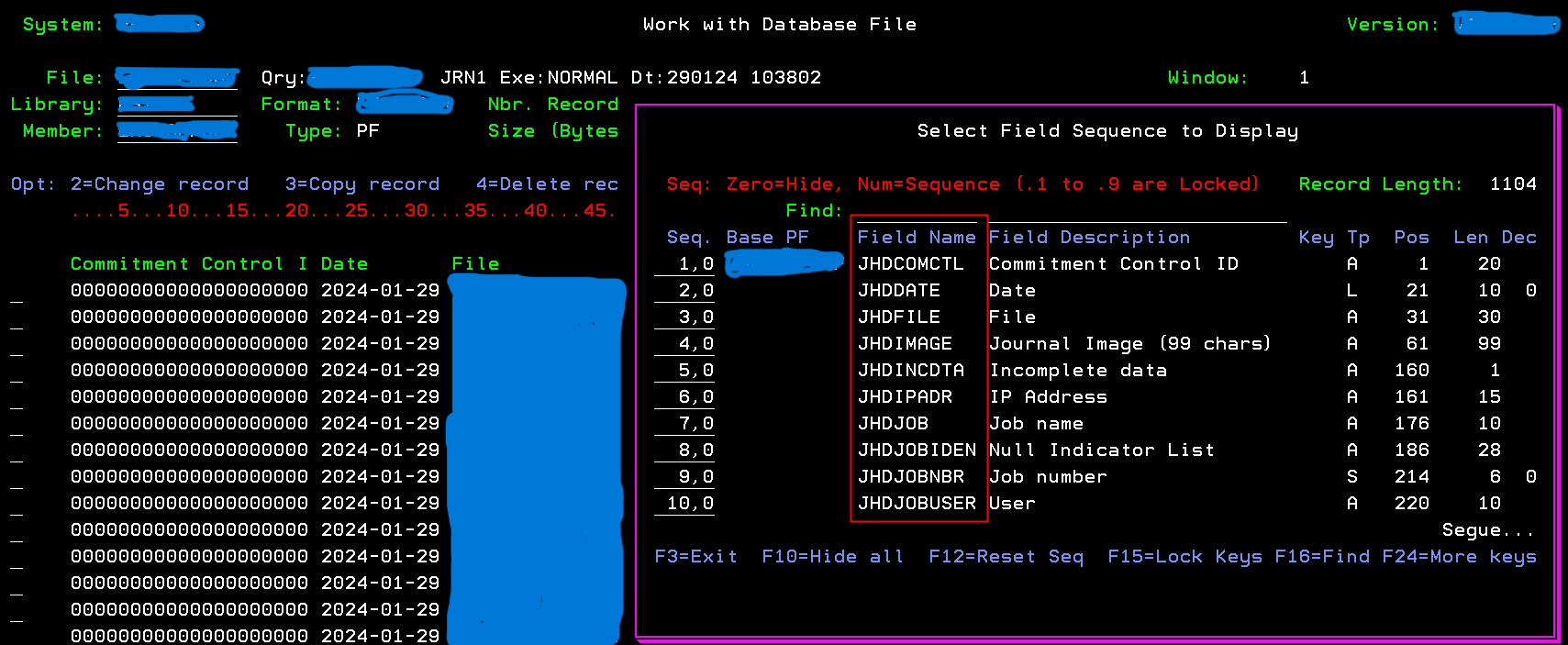Viewport: 1568px width, 645px height.
Task: Click the Work with Database File title
Action: click(x=780, y=25)
